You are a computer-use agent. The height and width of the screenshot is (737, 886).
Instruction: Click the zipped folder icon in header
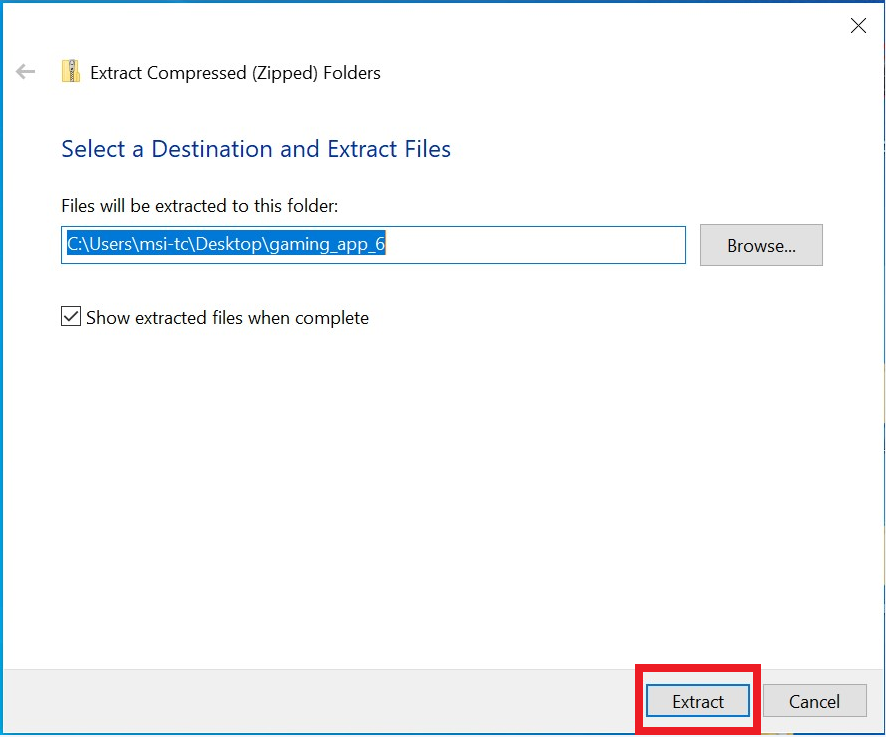tap(71, 72)
